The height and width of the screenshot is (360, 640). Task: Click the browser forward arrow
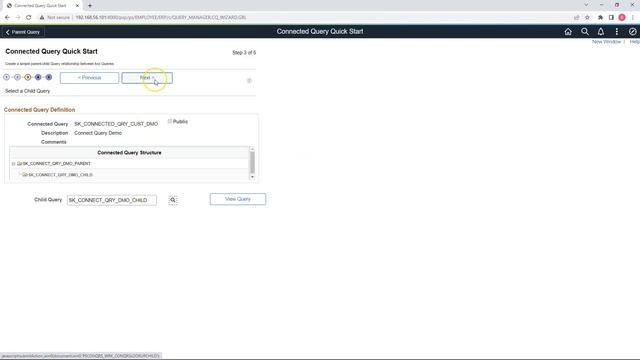click(x=18, y=18)
